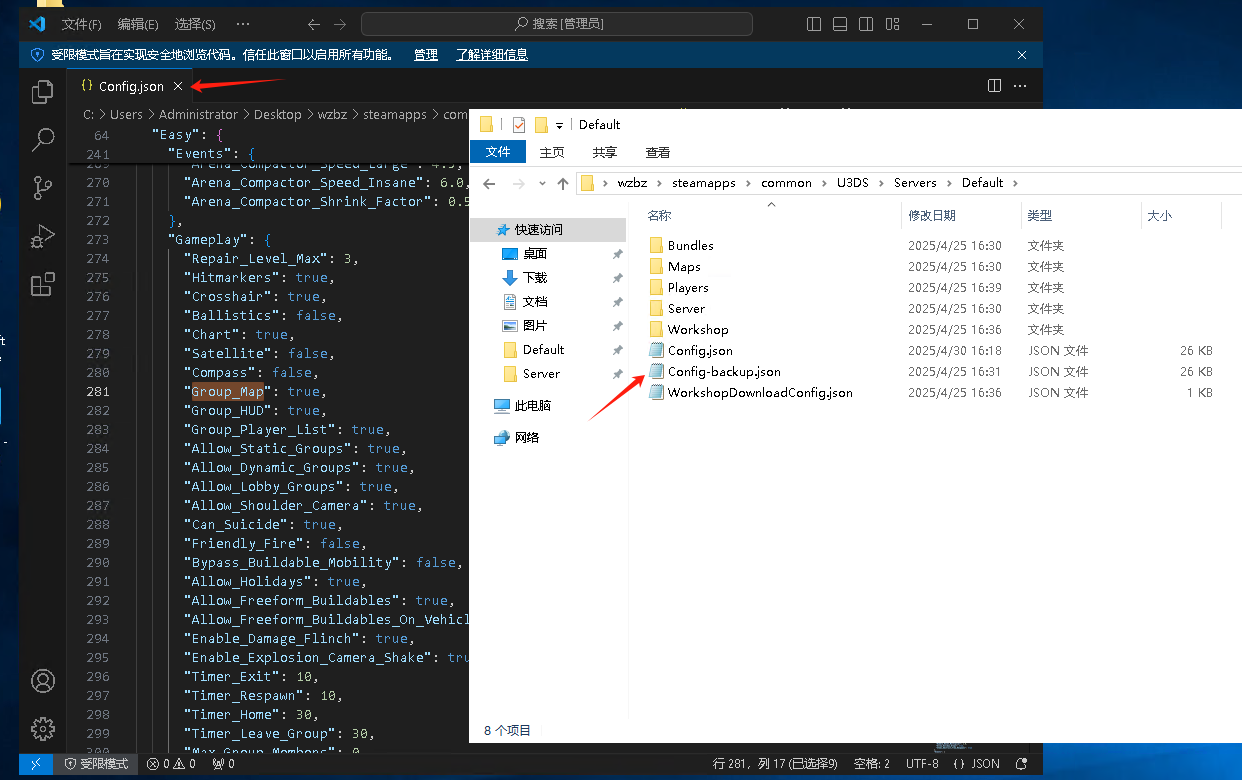Change the UTF-8 encoding in the status bar
This screenshot has width=1242, height=780.
tap(922, 764)
